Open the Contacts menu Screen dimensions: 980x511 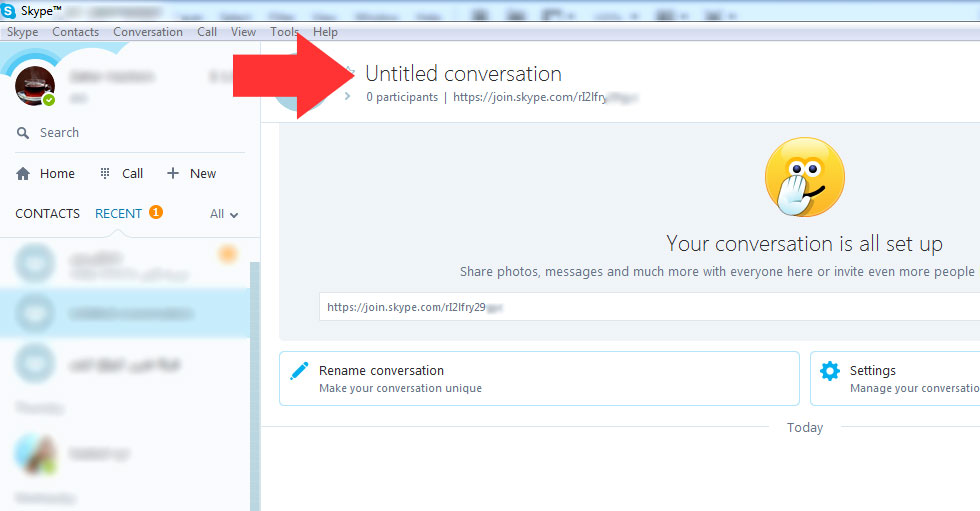tap(76, 32)
